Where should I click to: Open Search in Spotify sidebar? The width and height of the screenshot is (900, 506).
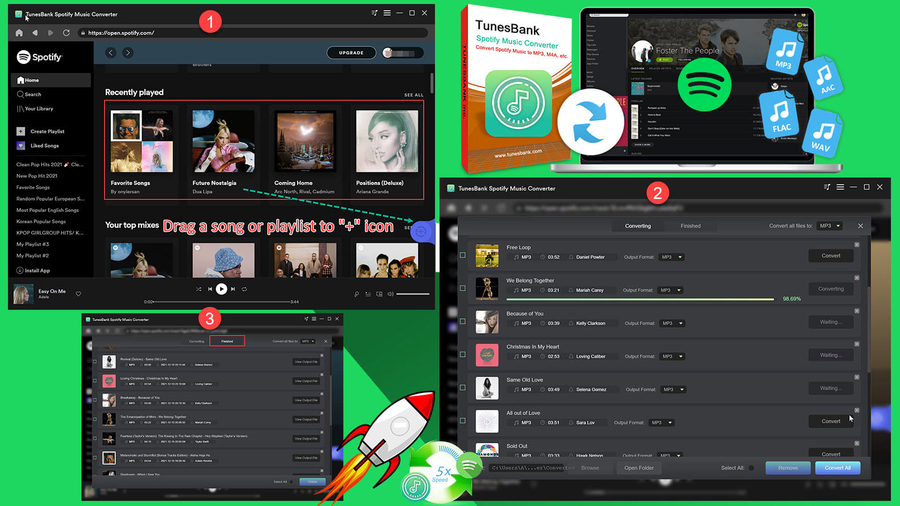28,94
